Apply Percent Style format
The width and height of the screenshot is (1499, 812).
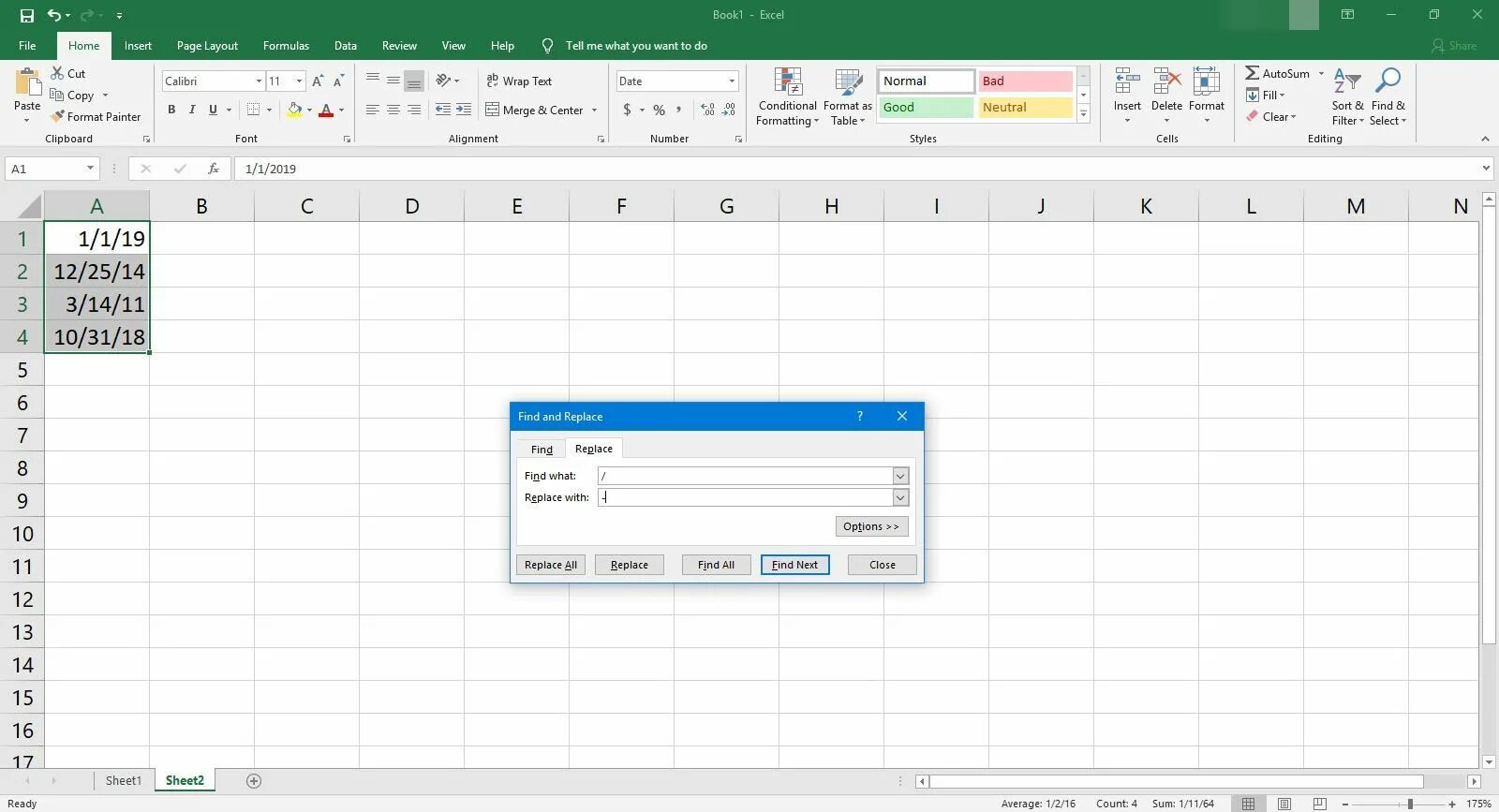[x=659, y=110]
